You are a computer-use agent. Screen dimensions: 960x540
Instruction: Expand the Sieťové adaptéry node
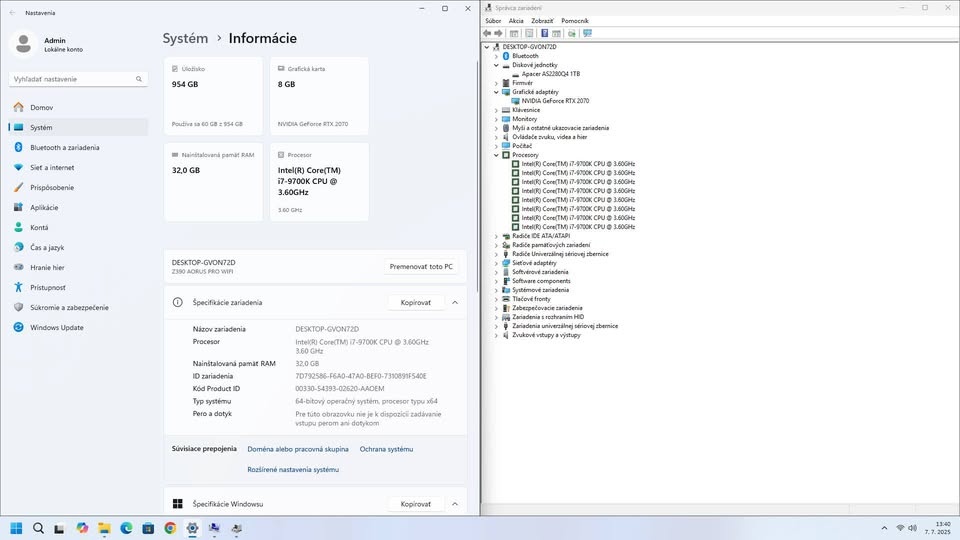point(496,263)
